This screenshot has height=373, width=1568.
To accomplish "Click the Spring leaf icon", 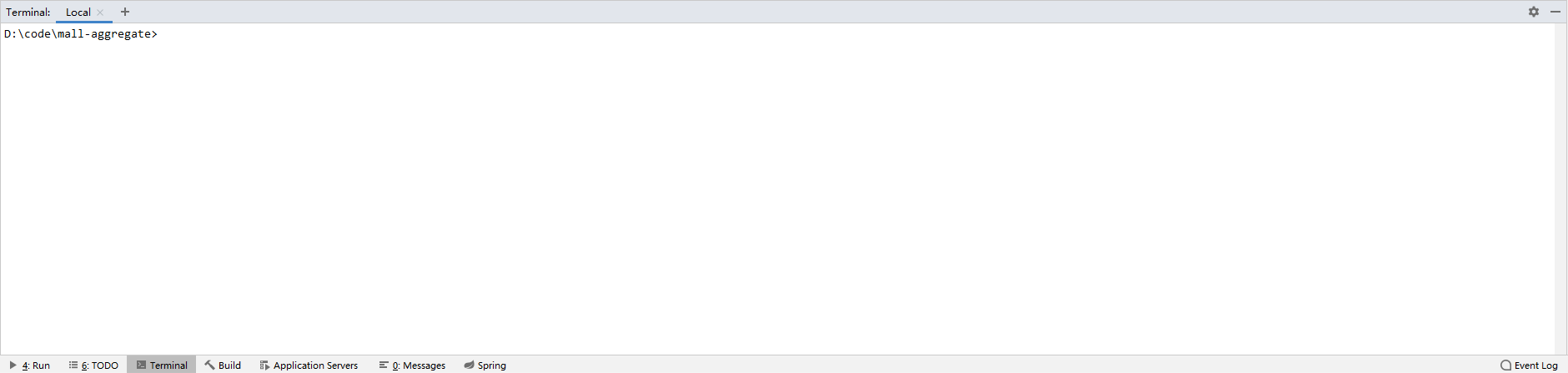I will pyautogui.click(x=469, y=365).
